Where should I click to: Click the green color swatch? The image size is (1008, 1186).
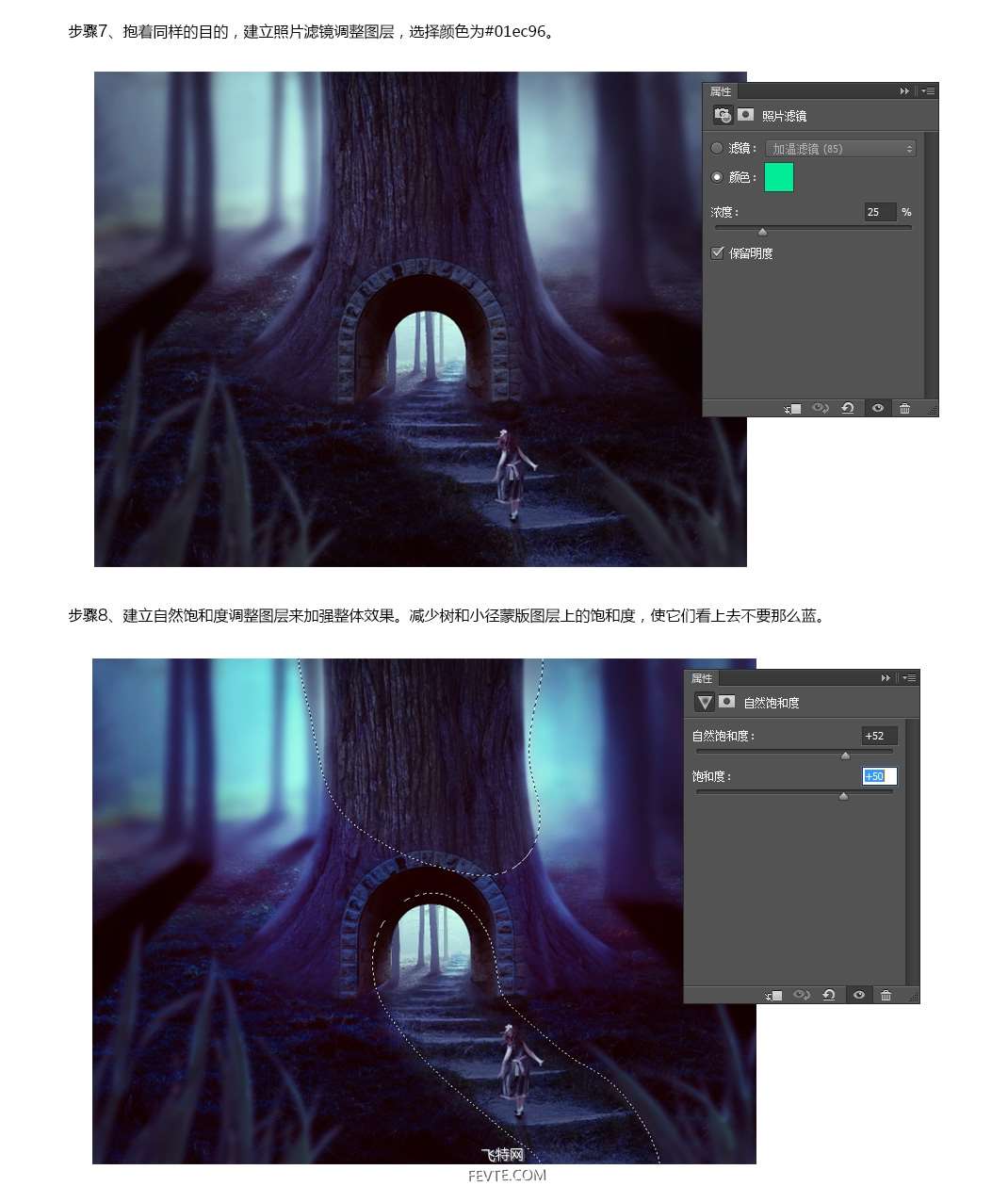tap(779, 177)
